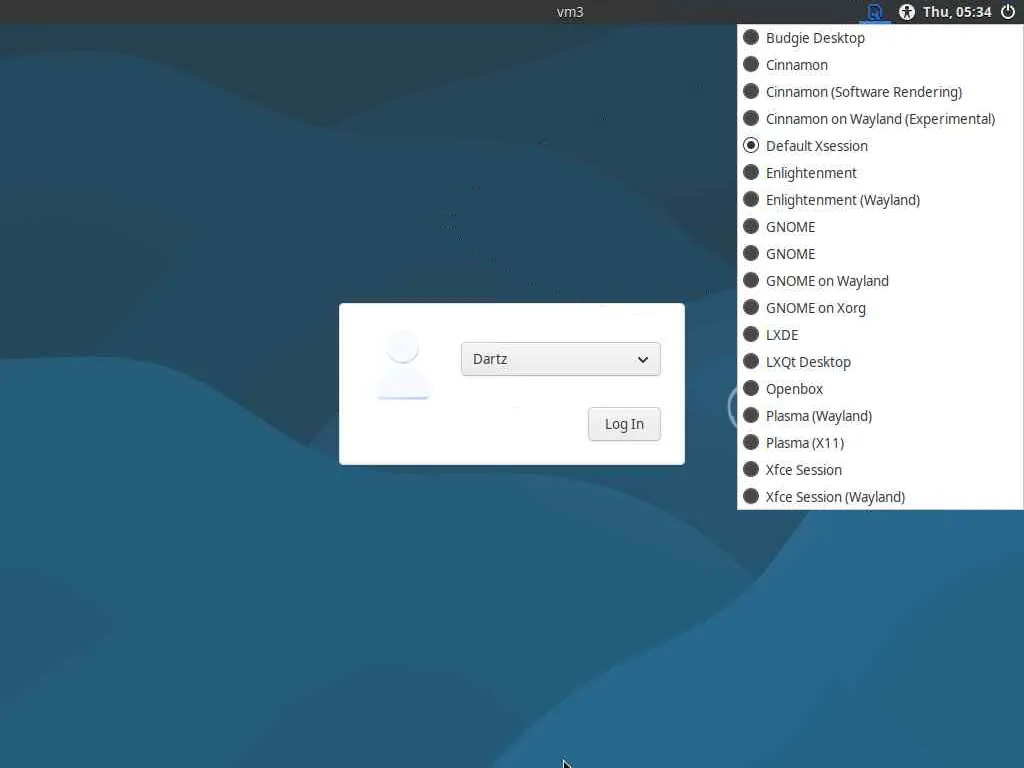Choose Openbox session
Viewport: 1024px width, 768px height.
[880, 389]
